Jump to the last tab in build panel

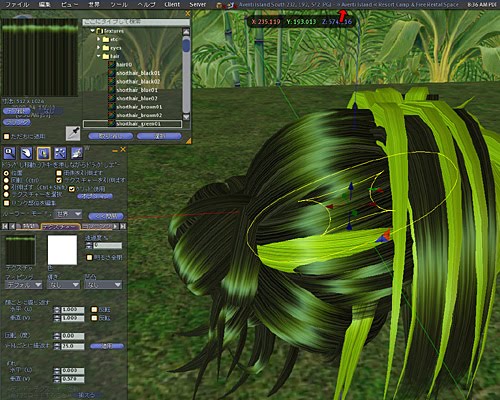click(123, 226)
